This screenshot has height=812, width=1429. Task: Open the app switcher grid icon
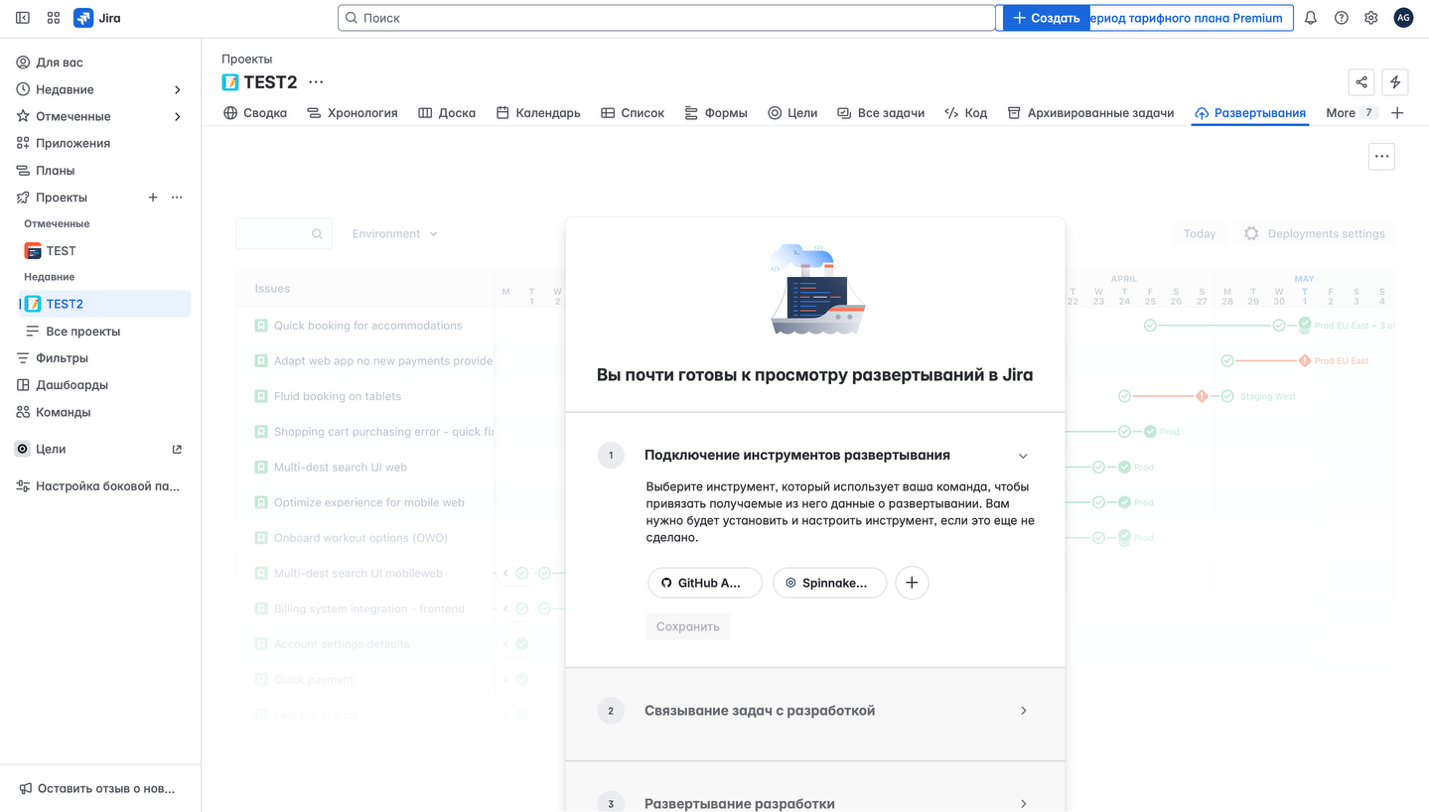[x=53, y=17]
